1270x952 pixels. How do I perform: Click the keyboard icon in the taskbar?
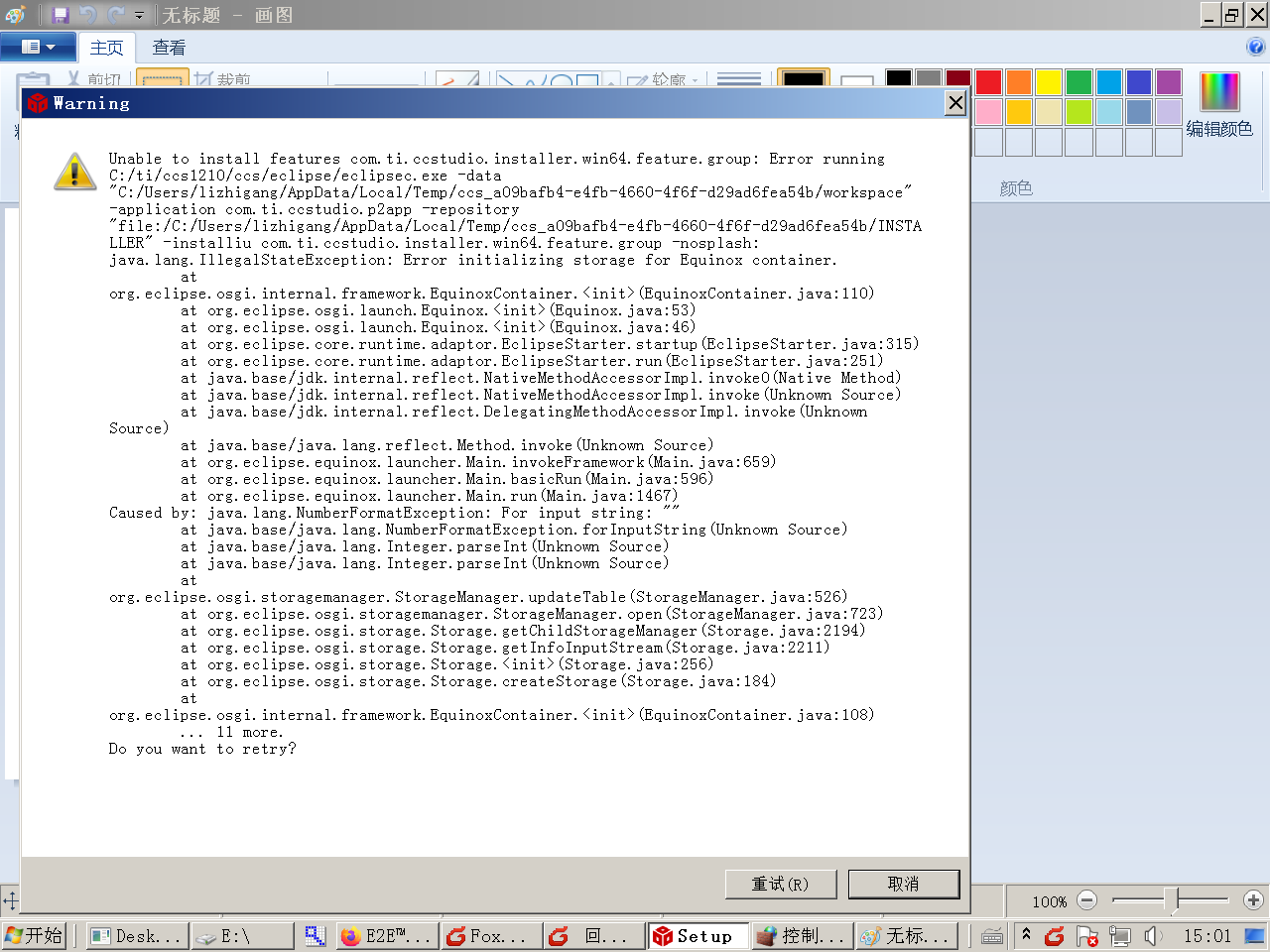coord(992,935)
